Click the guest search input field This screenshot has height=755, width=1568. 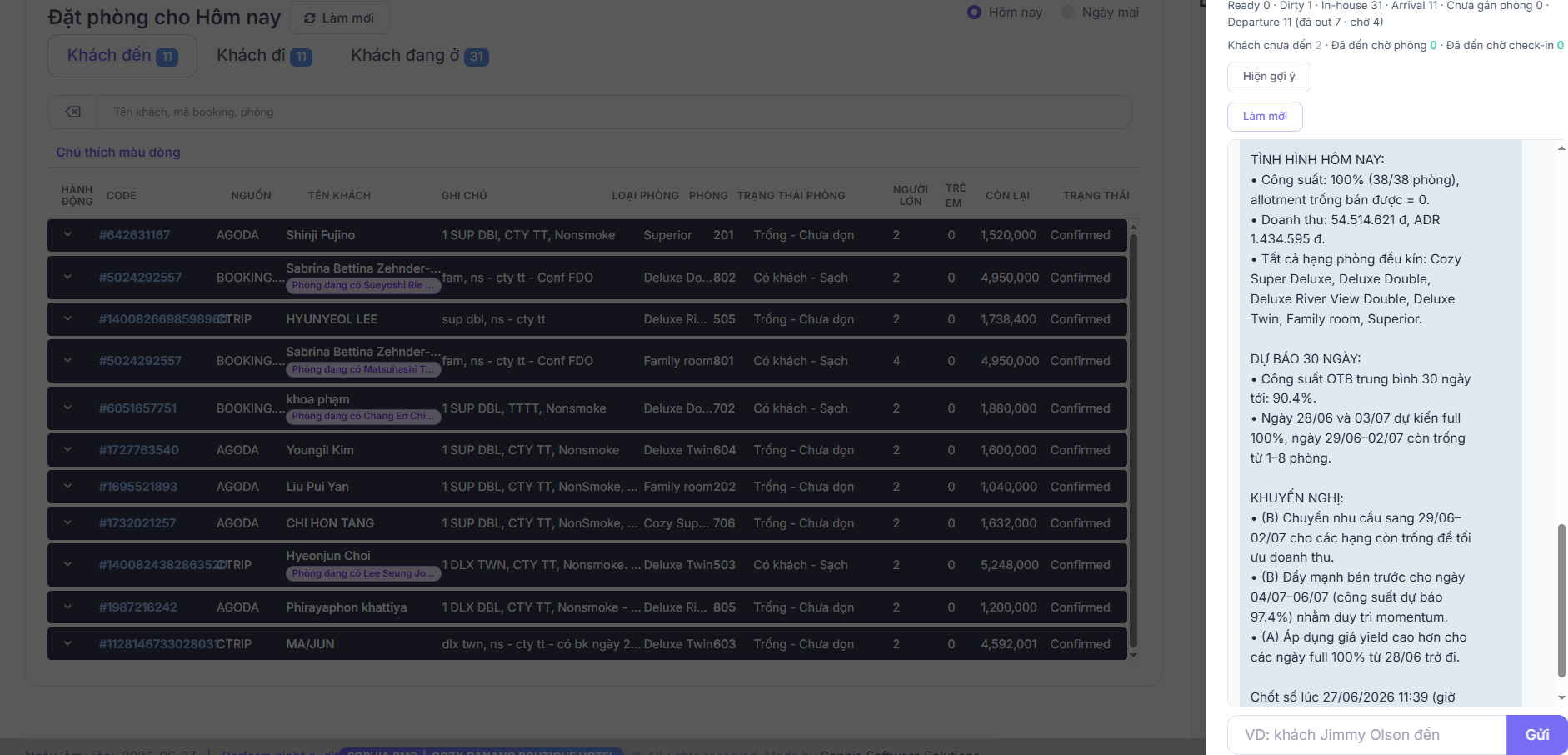point(614,112)
